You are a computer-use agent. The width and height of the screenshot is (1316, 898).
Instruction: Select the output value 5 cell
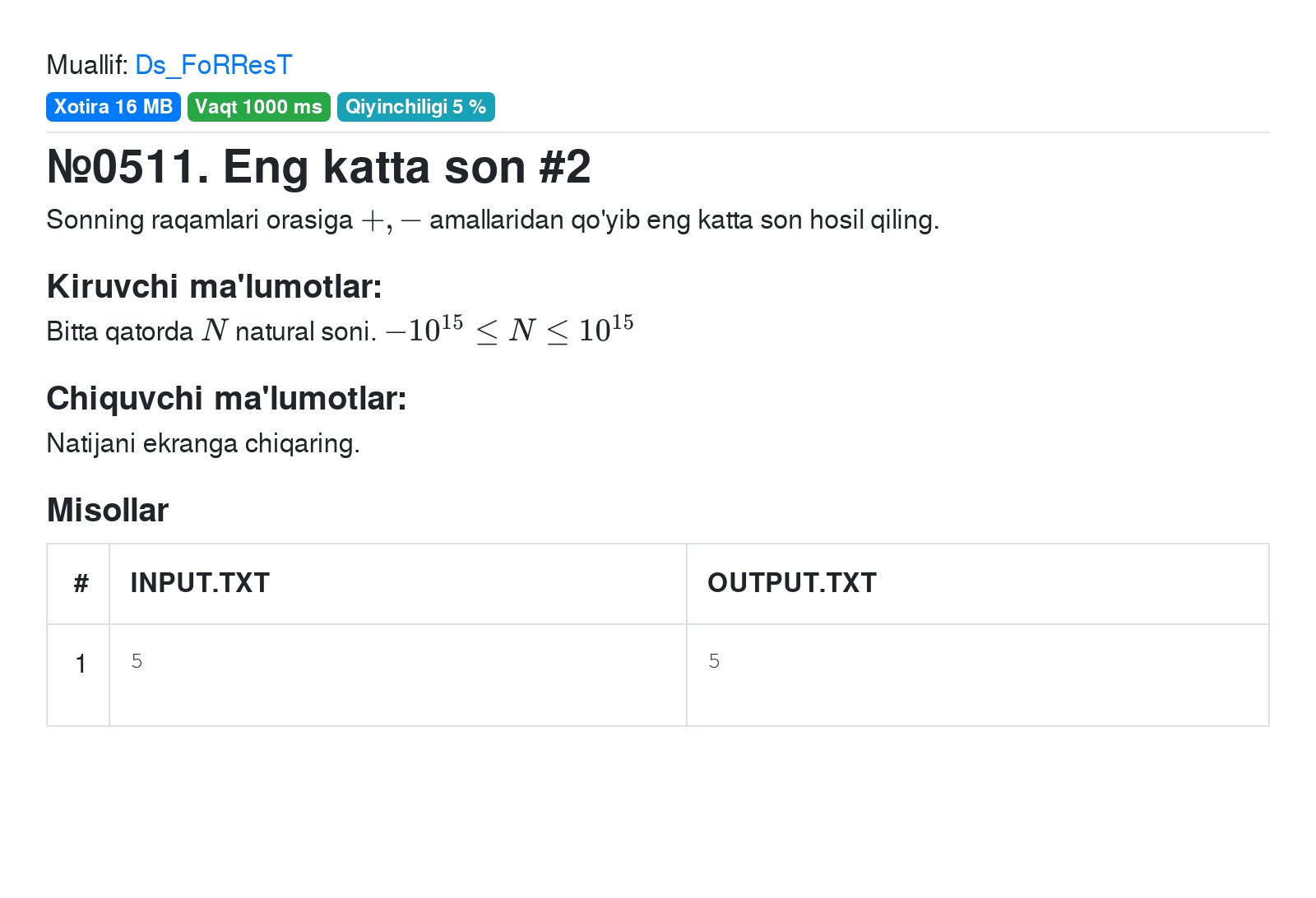(x=978, y=675)
